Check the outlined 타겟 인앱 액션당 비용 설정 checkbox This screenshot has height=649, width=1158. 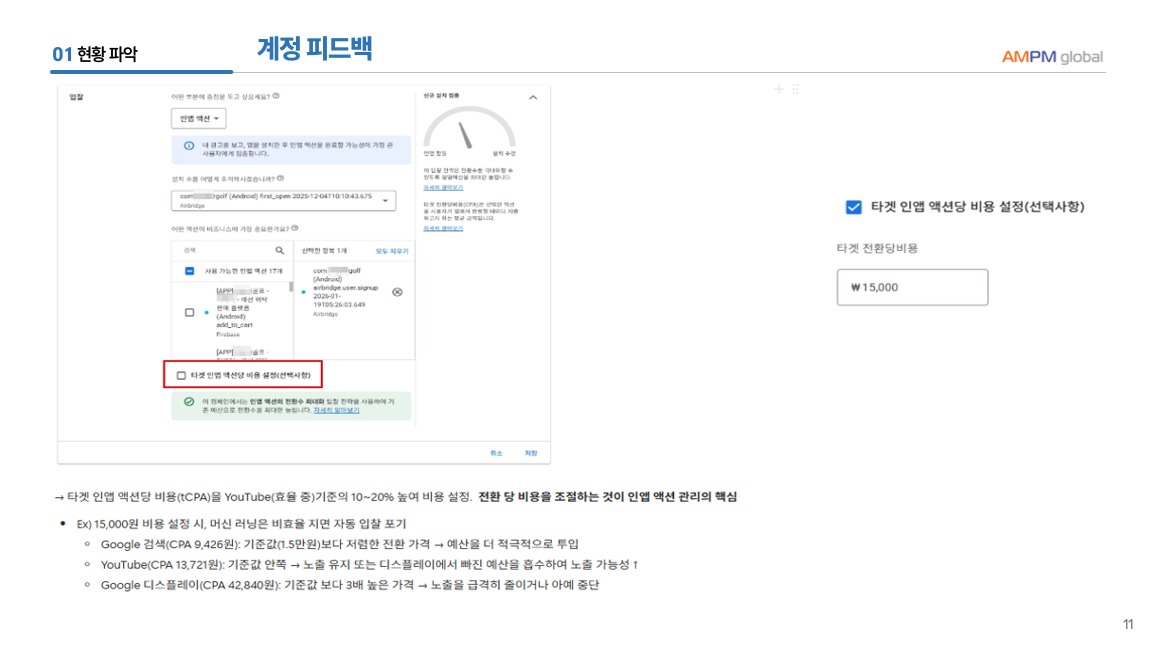click(181, 376)
